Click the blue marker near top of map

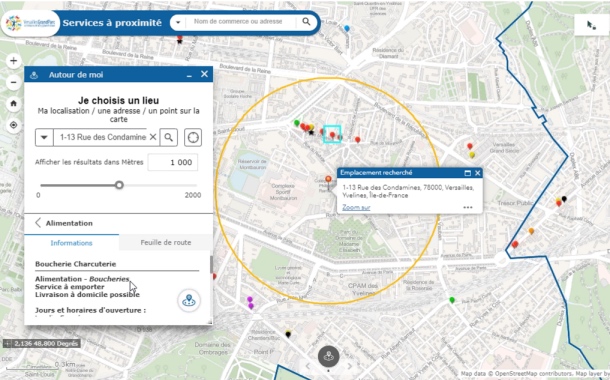pyautogui.click(x=347, y=28)
